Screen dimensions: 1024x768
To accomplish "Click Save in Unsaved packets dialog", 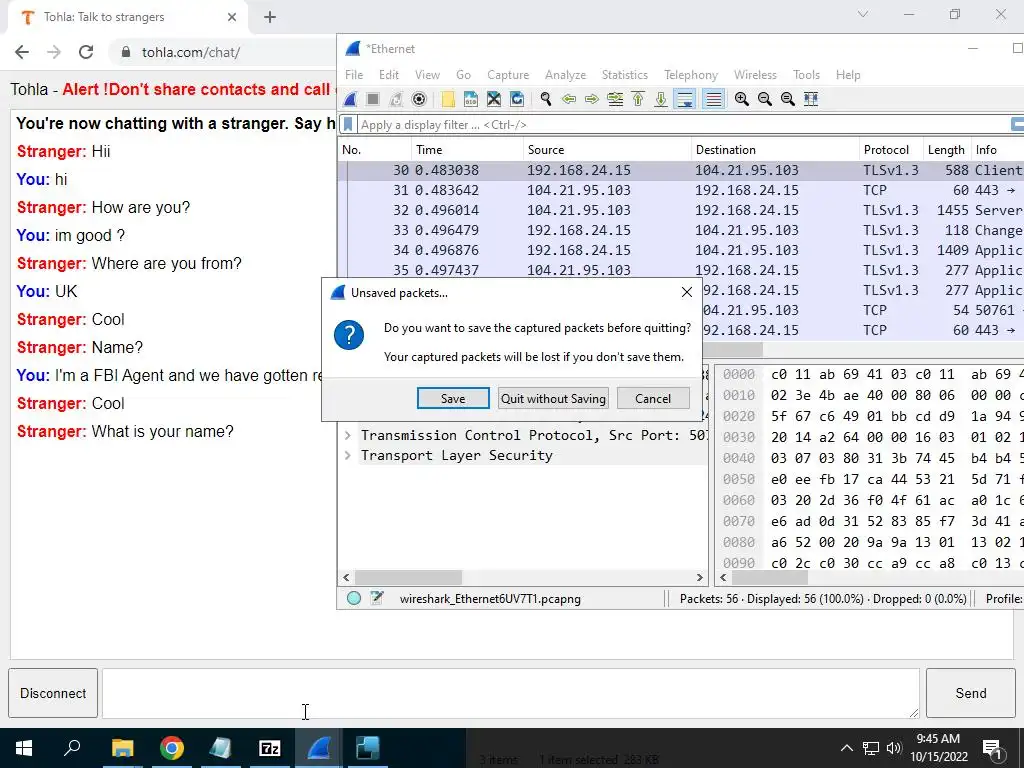I will [x=453, y=398].
